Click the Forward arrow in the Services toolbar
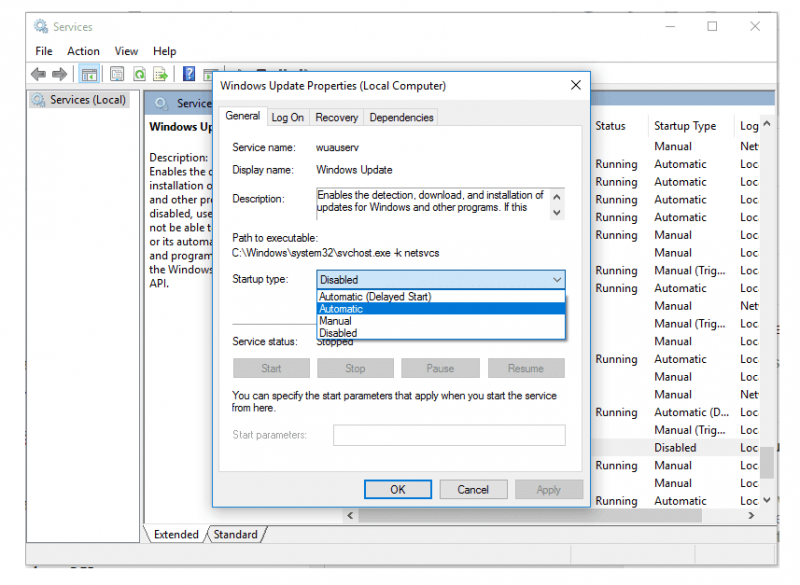The height and width of the screenshot is (585, 800). coord(60,74)
